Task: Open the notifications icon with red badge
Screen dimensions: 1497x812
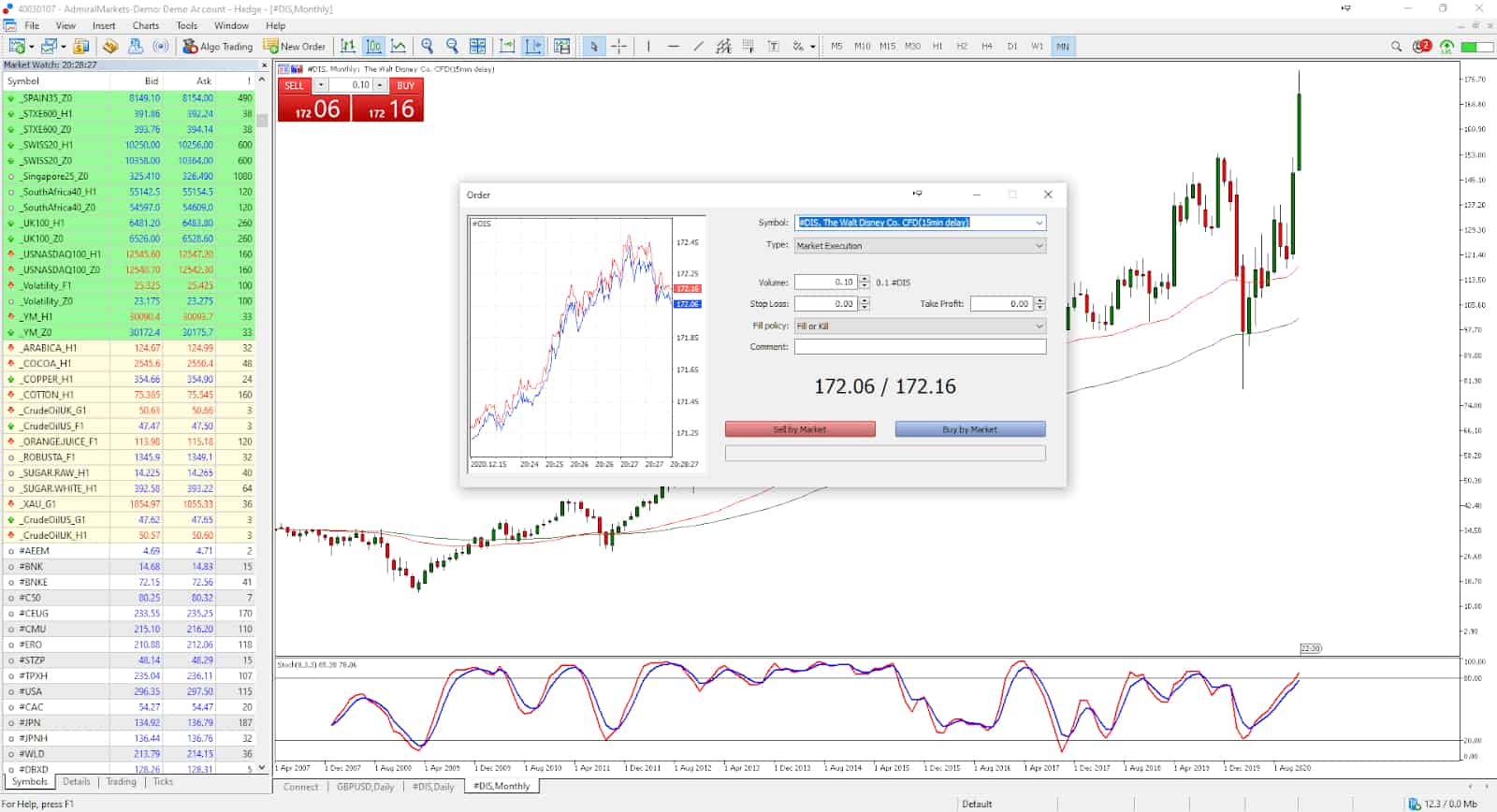Action: (1422, 46)
